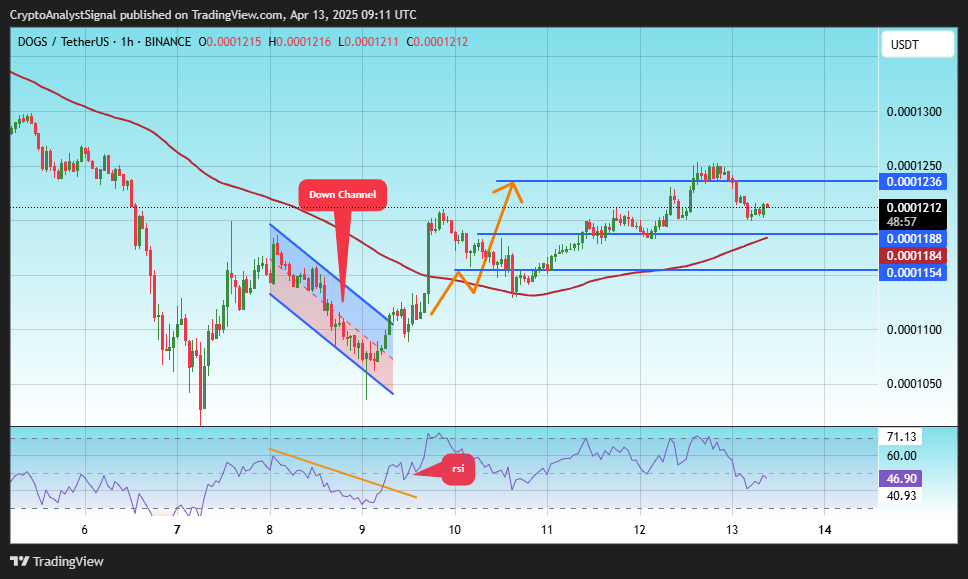
Task: Click the RSI value label 46.90
Action: pyautogui.click(x=901, y=478)
